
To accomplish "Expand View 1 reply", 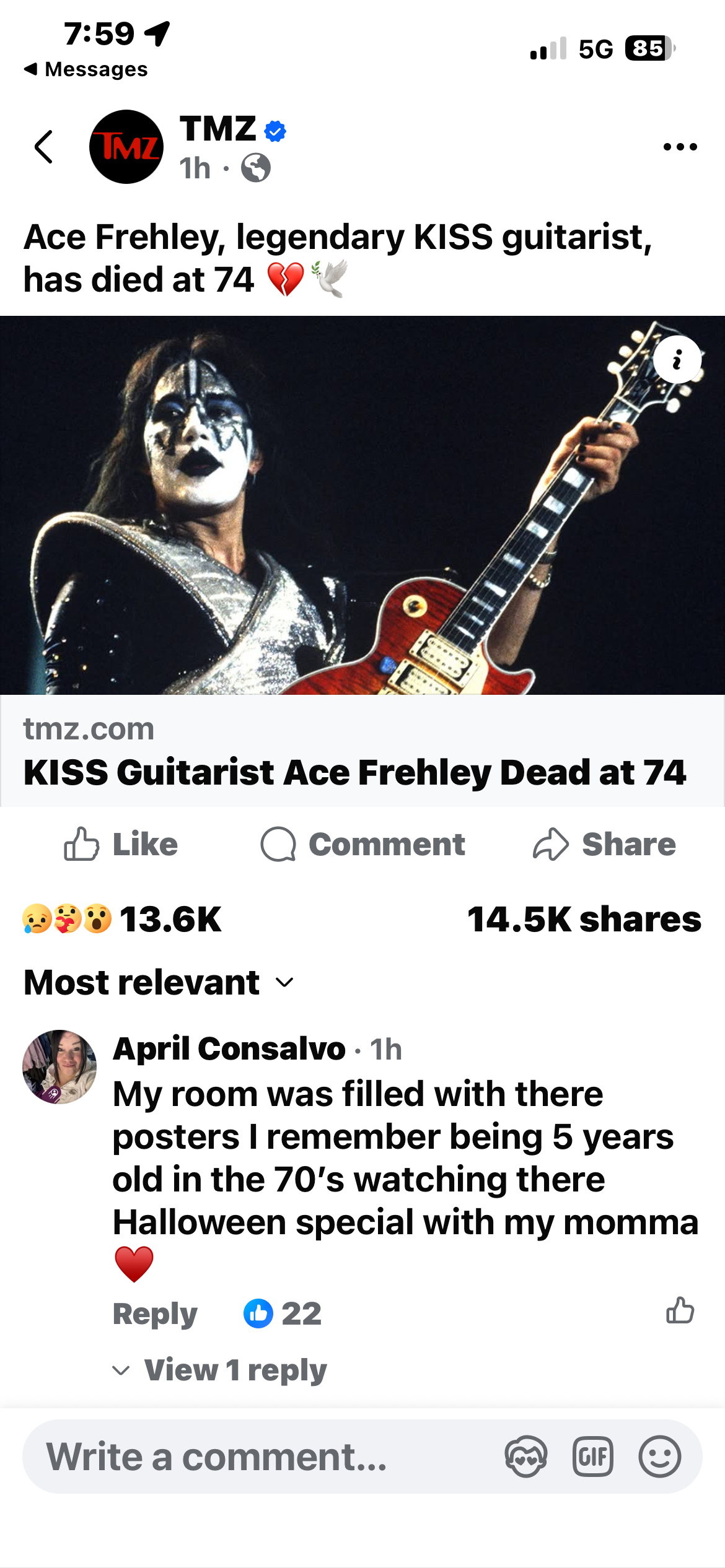I will coord(234,1370).
